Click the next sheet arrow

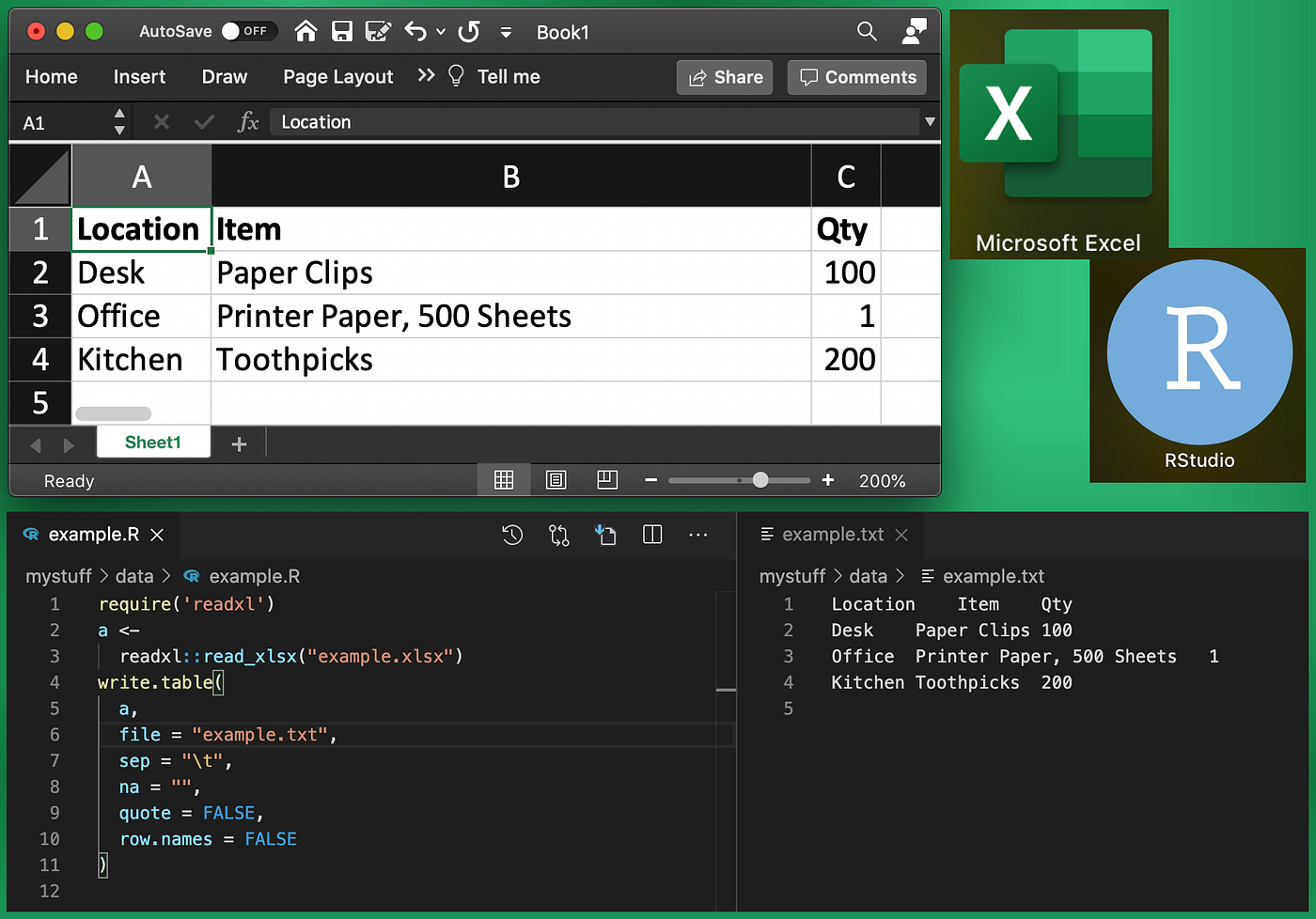click(69, 444)
